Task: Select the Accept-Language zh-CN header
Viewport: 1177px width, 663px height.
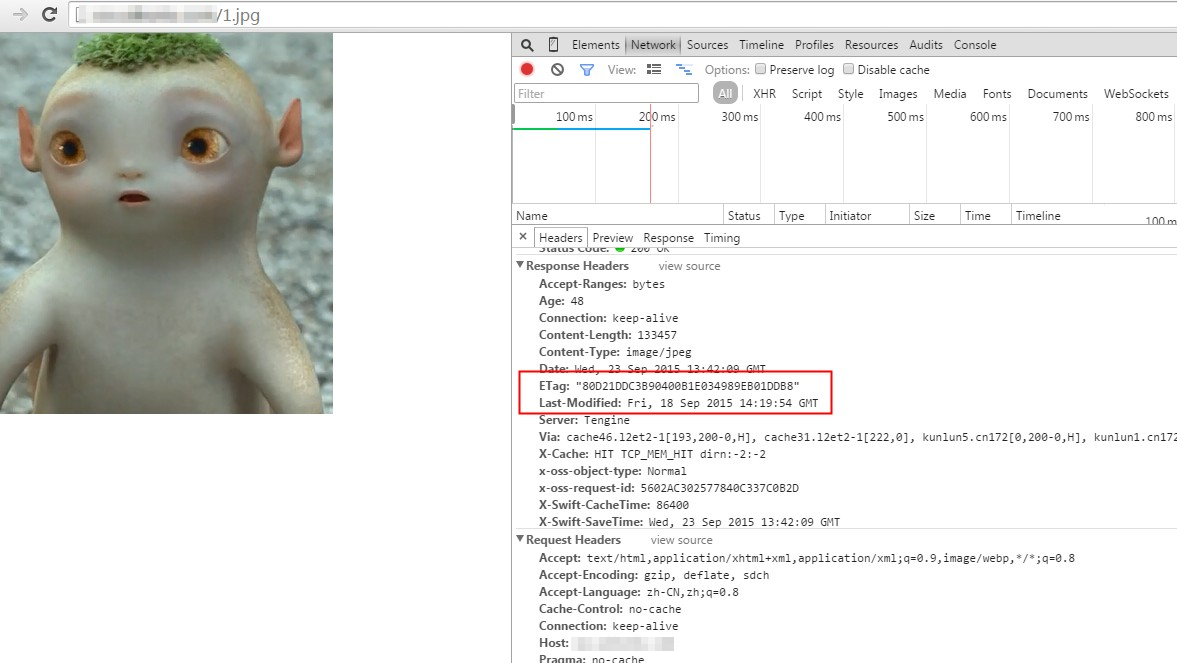Action: point(639,592)
